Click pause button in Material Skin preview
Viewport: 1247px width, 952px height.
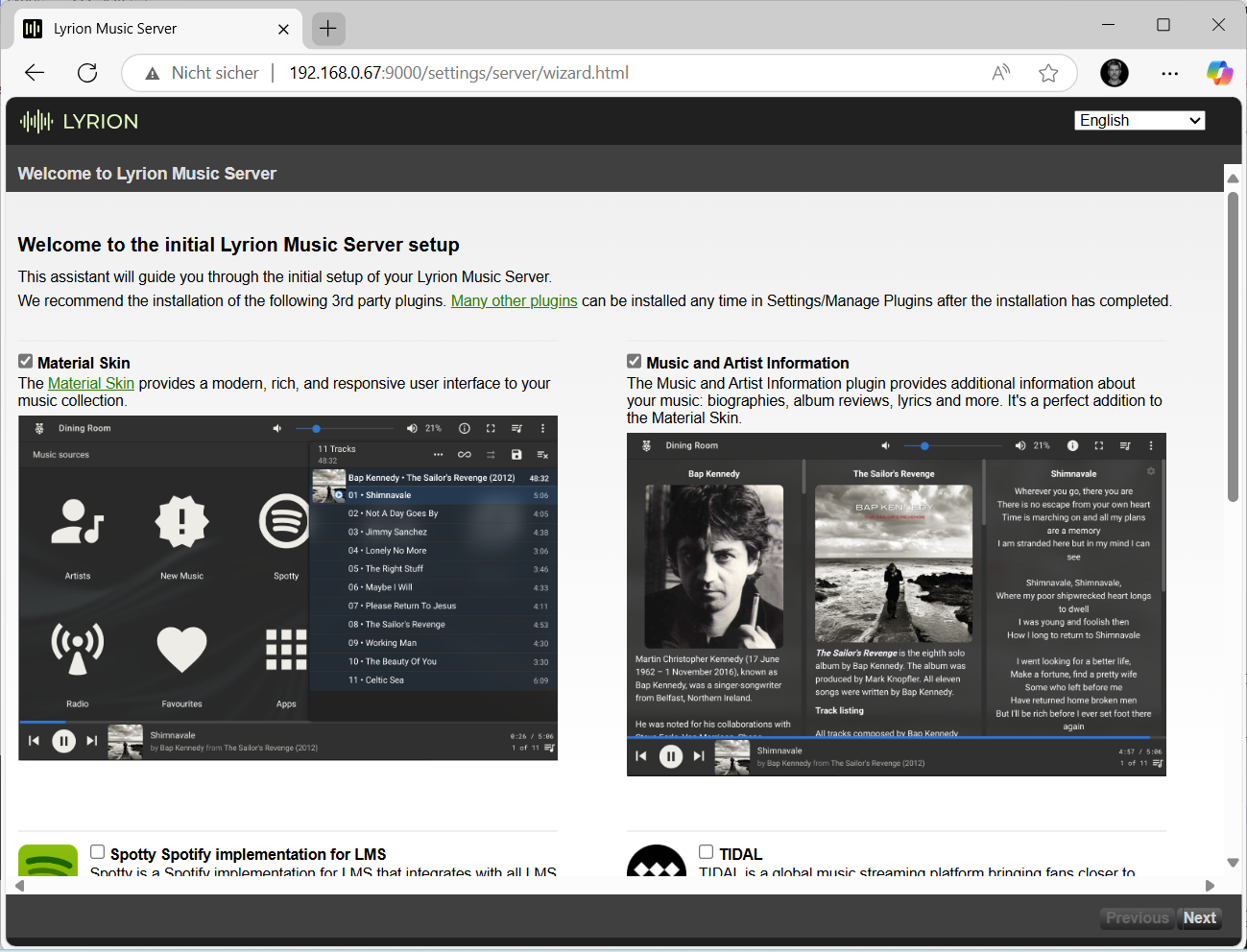63,741
